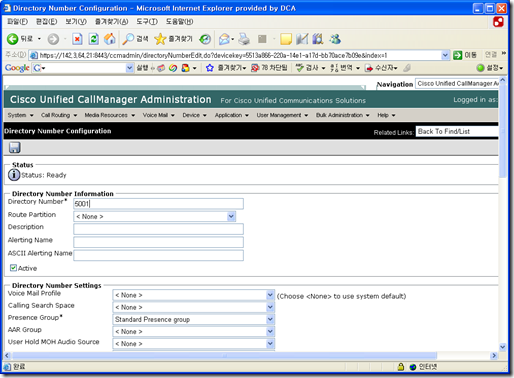Viewport: 514px width, 378px height.
Task: Open the IE File menu (파일)
Action: [18, 22]
